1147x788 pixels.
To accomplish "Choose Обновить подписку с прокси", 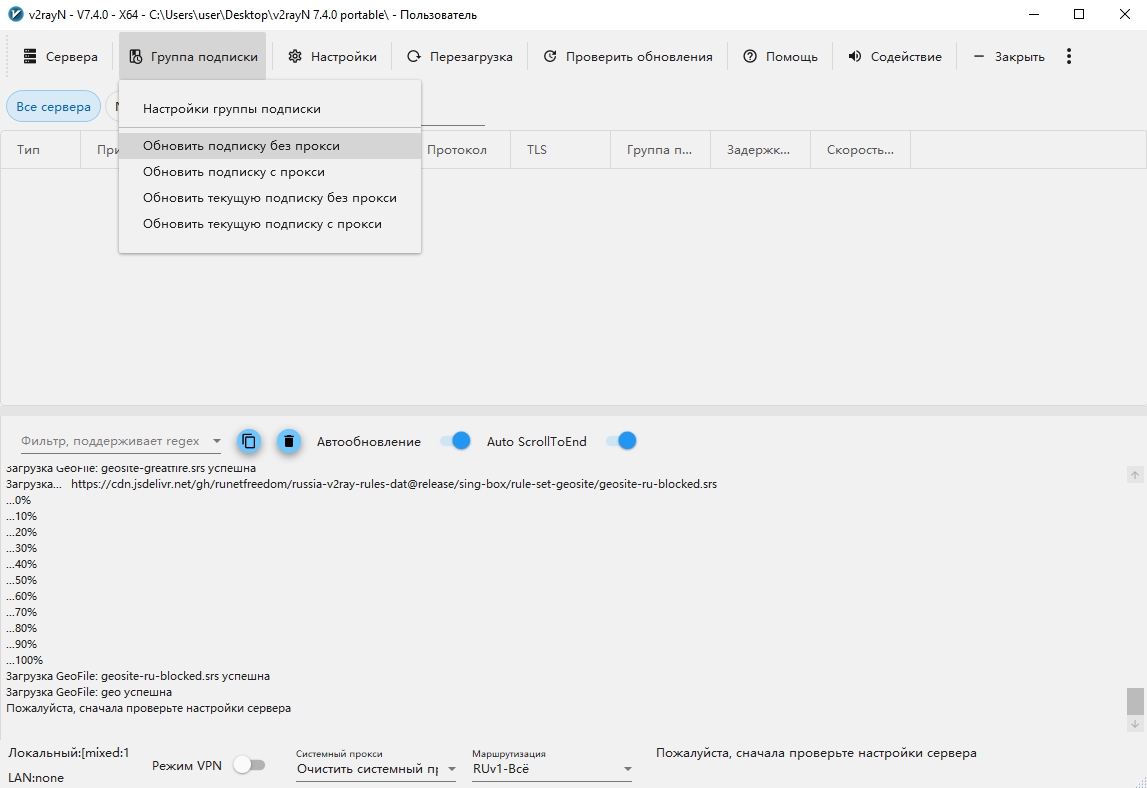I will point(270,172).
